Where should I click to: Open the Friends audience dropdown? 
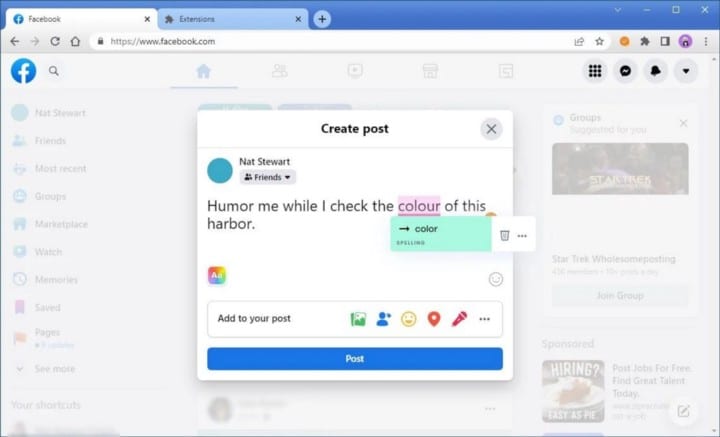pos(268,177)
